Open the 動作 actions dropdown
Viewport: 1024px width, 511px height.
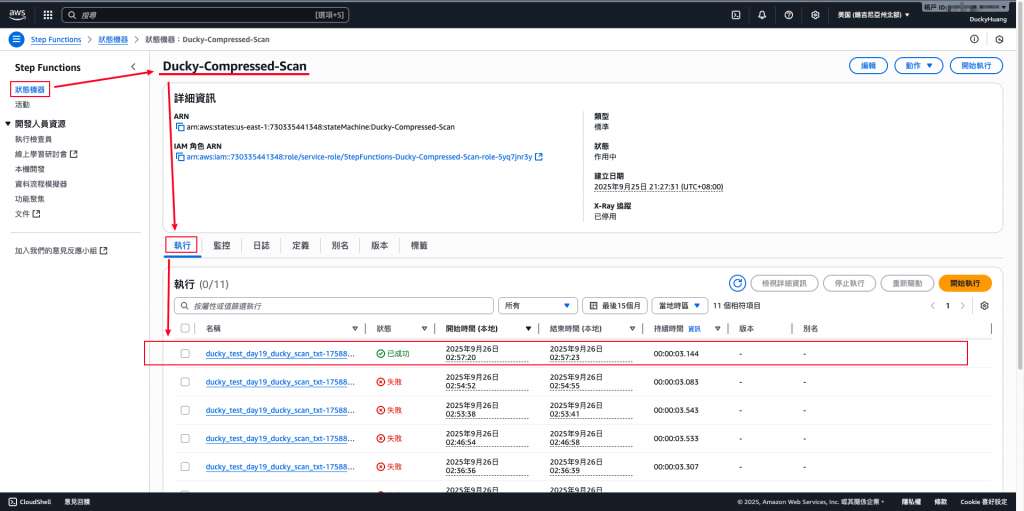918,65
